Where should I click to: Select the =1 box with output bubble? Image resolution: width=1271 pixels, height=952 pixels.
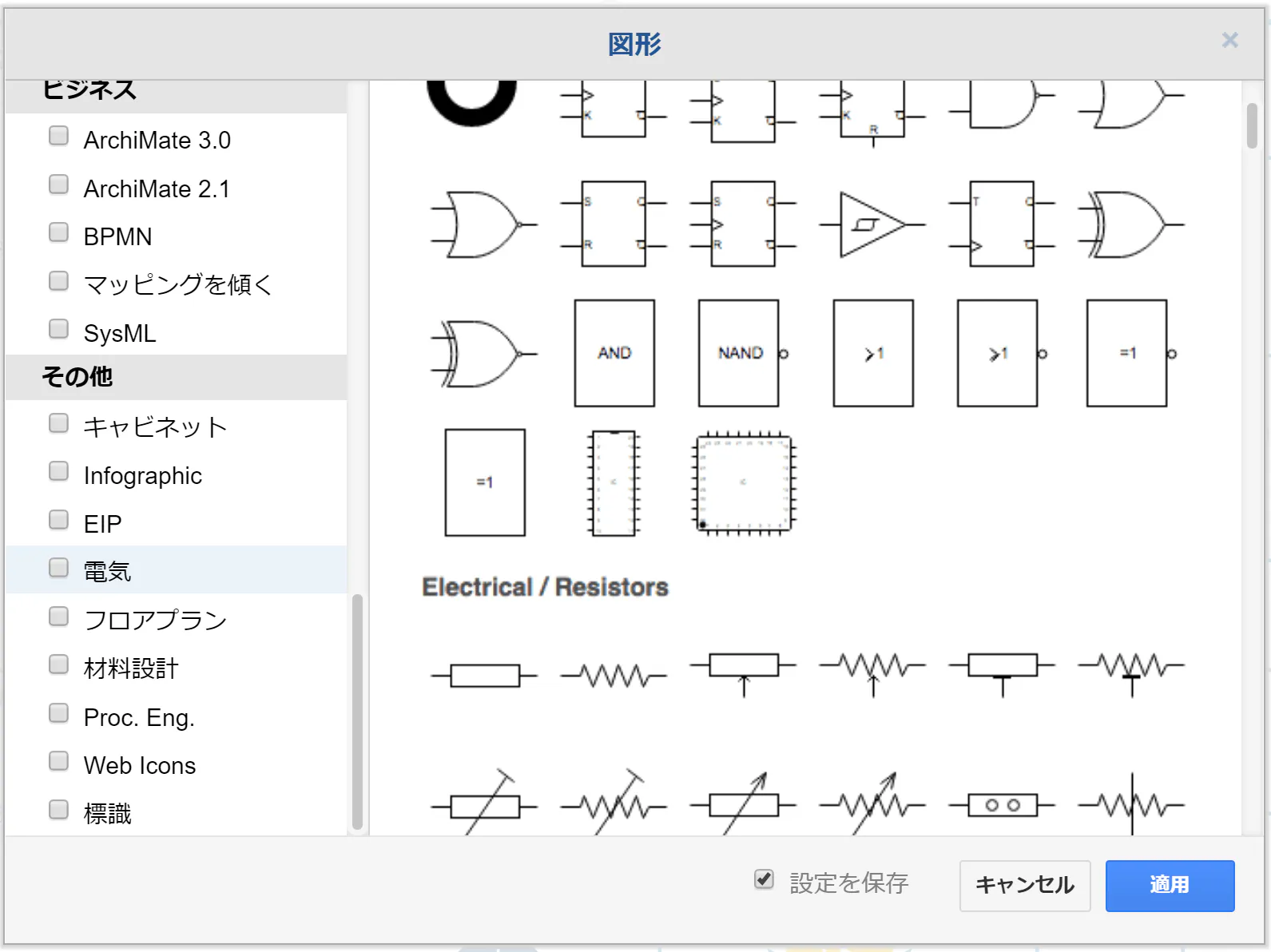(x=1131, y=353)
